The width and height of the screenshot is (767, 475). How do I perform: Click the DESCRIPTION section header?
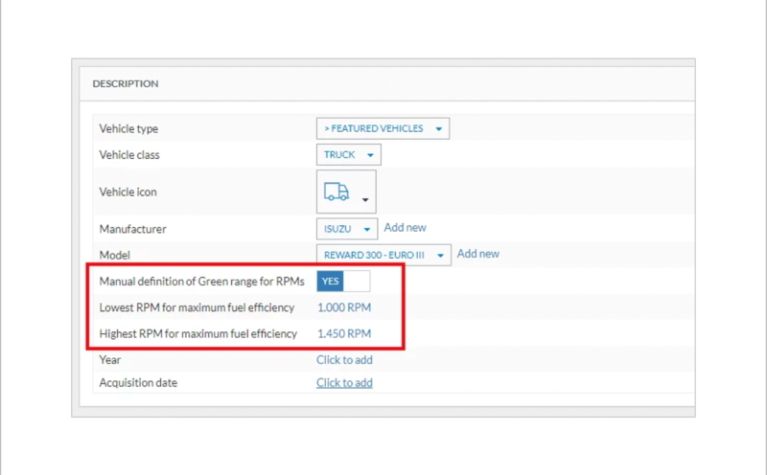(125, 84)
